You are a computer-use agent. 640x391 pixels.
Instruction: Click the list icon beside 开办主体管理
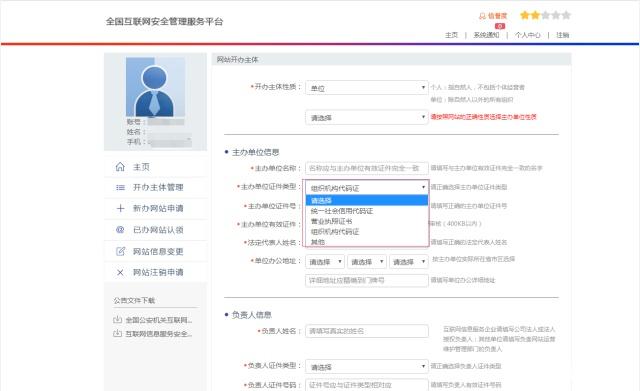coord(120,187)
